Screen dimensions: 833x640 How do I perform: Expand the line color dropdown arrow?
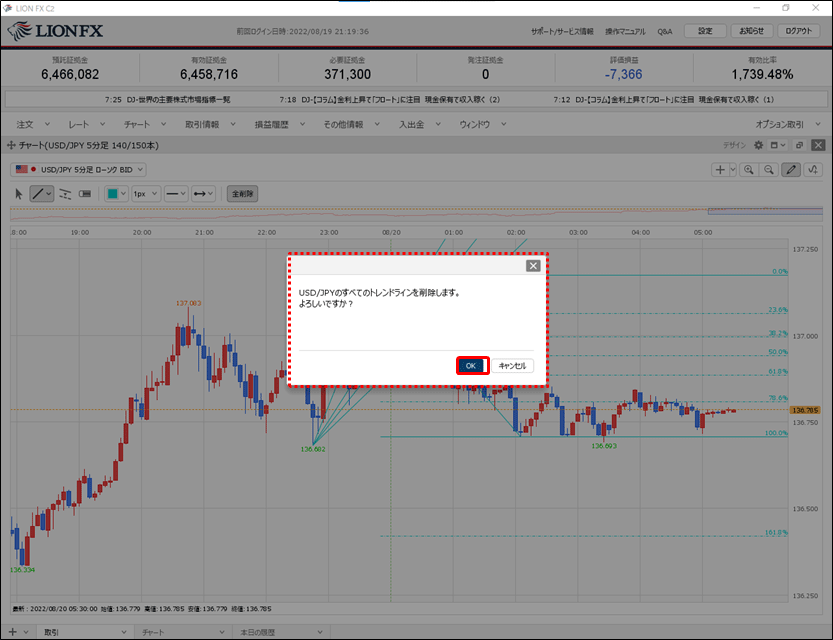point(123,194)
